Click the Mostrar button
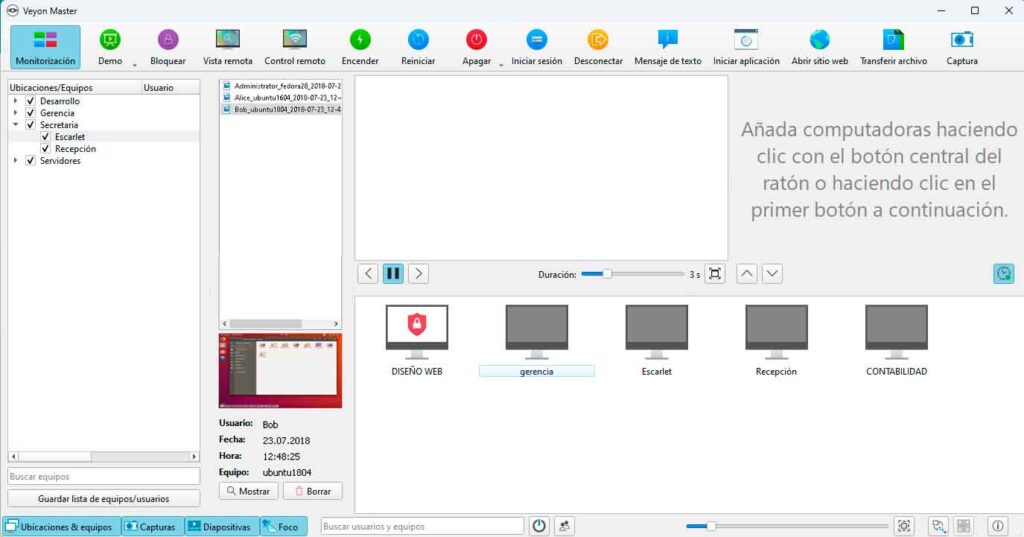Viewport: 1024px width, 537px height. pyautogui.click(x=247, y=491)
